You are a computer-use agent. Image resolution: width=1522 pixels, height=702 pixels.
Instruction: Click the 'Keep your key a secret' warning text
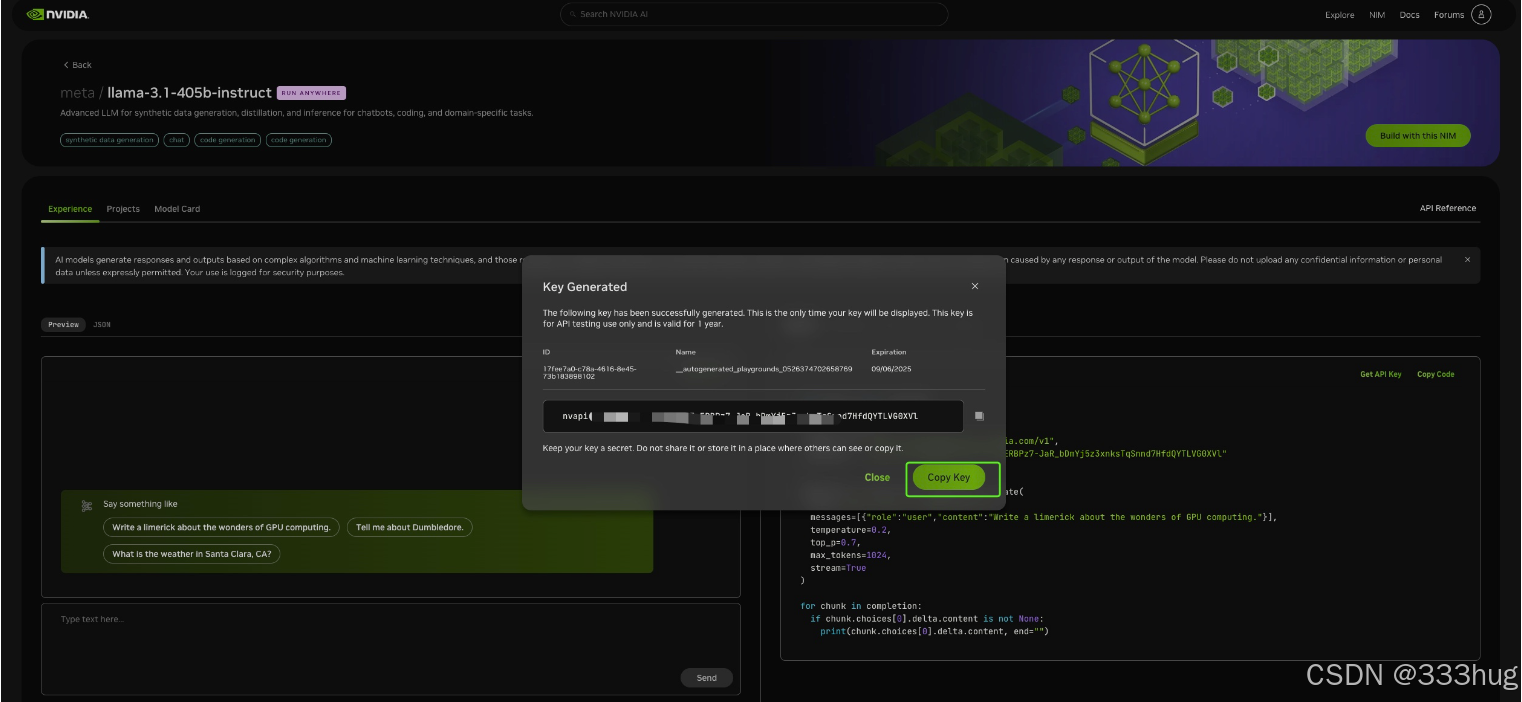click(723, 448)
